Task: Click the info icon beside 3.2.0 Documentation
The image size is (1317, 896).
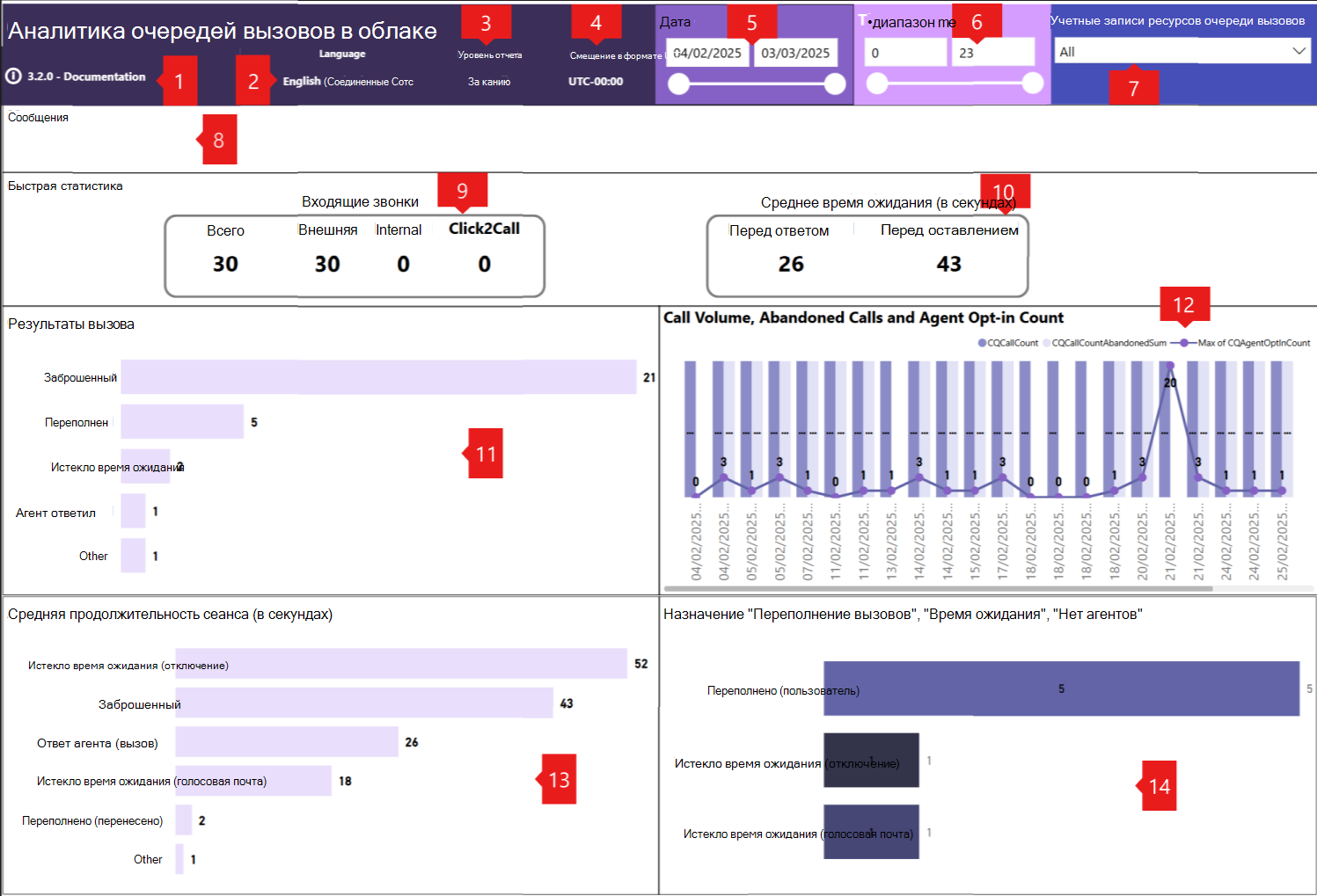Action: pyautogui.click(x=13, y=76)
